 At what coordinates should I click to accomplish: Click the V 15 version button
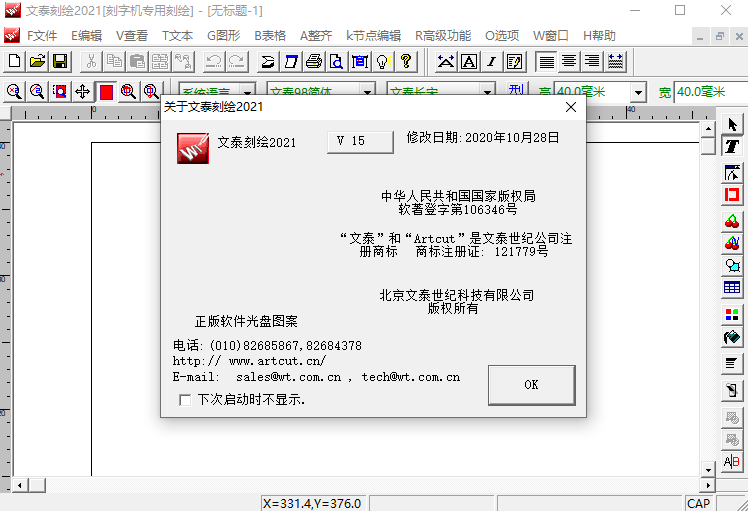pyautogui.click(x=360, y=142)
